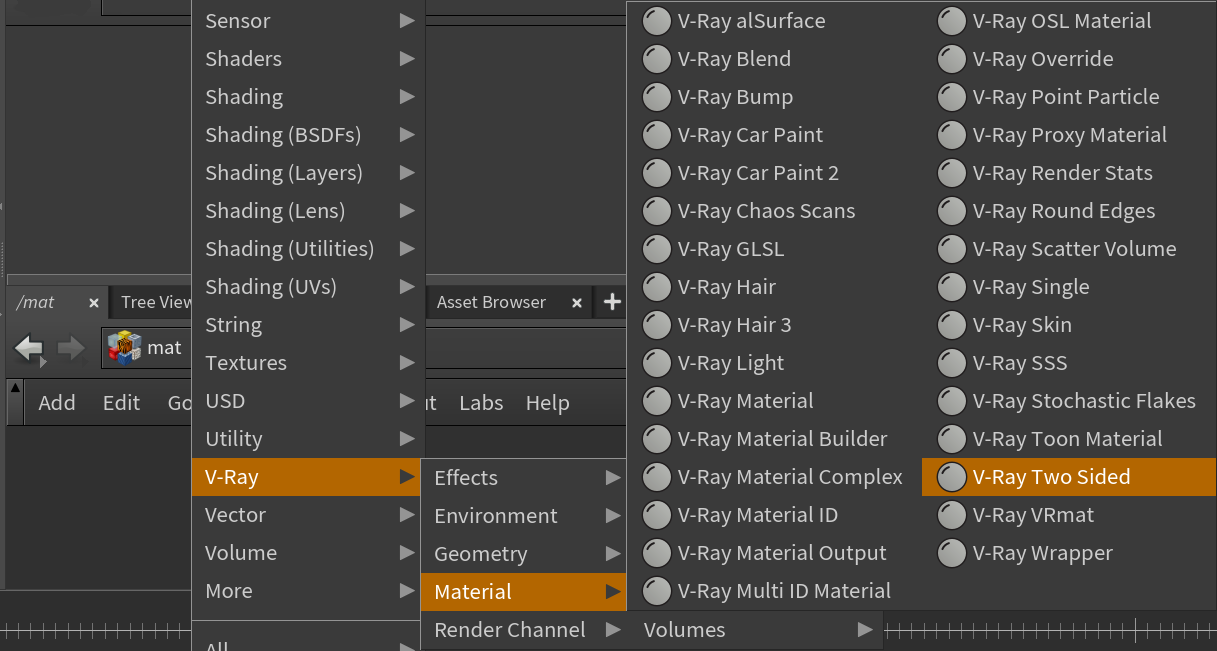The width and height of the screenshot is (1217, 651).
Task: Open the USD submenu
Action: coord(308,401)
